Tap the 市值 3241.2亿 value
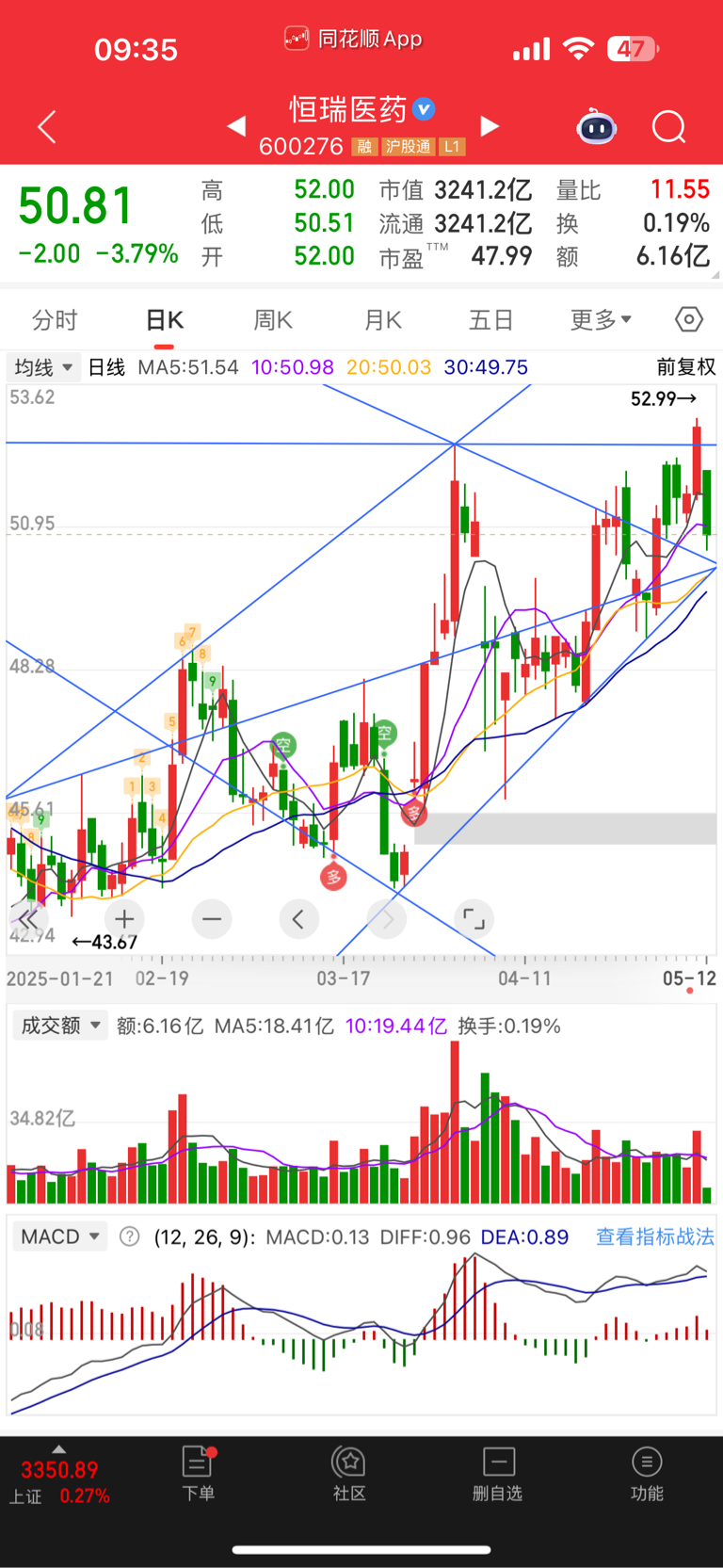The image size is (723, 1568). [x=483, y=190]
